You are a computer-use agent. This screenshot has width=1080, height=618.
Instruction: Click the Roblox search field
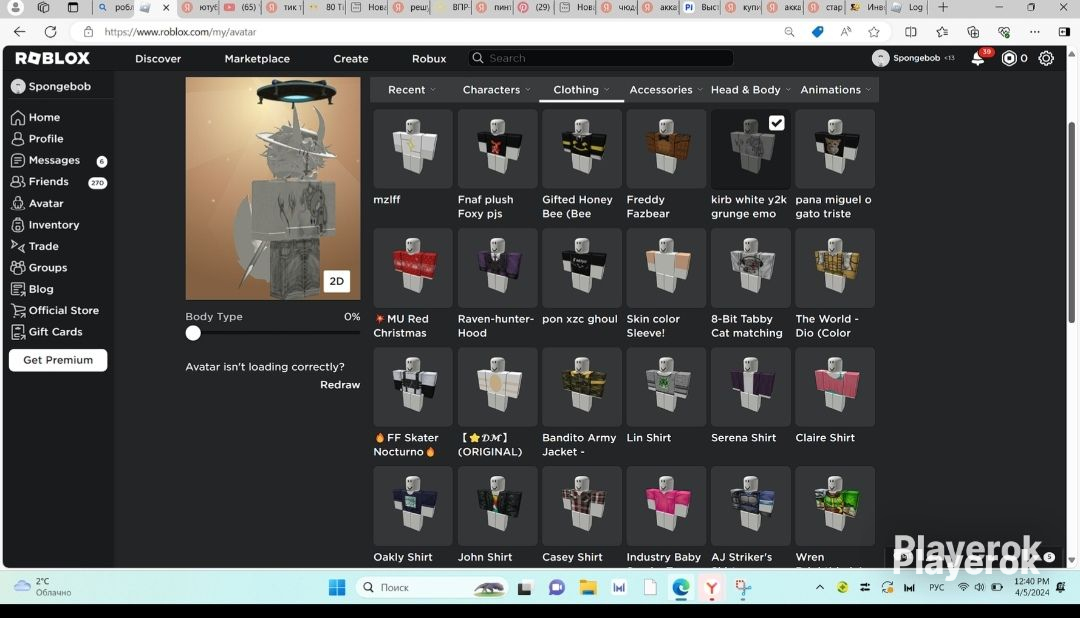pos(601,59)
